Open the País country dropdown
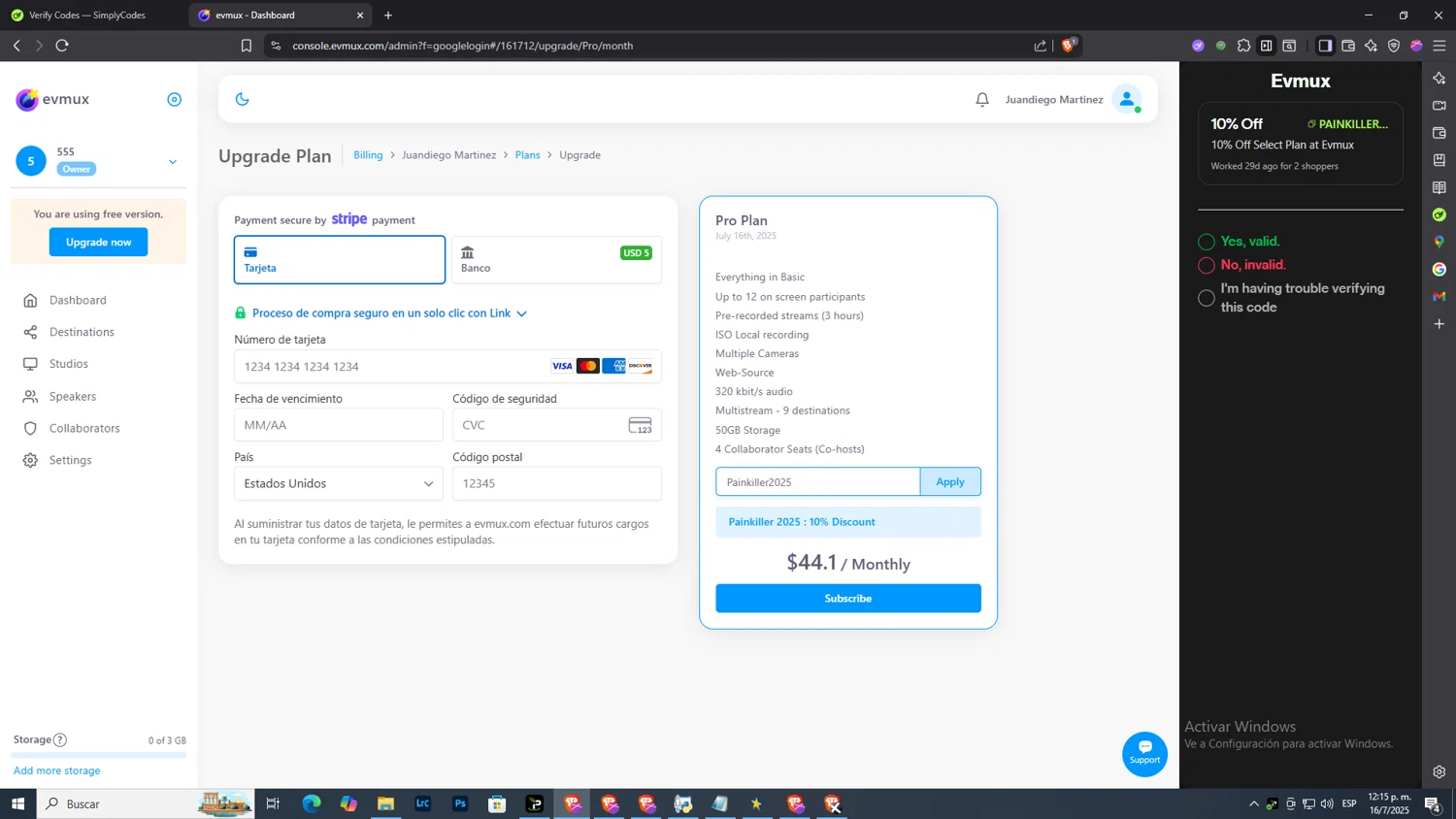 [x=339, y=483]
